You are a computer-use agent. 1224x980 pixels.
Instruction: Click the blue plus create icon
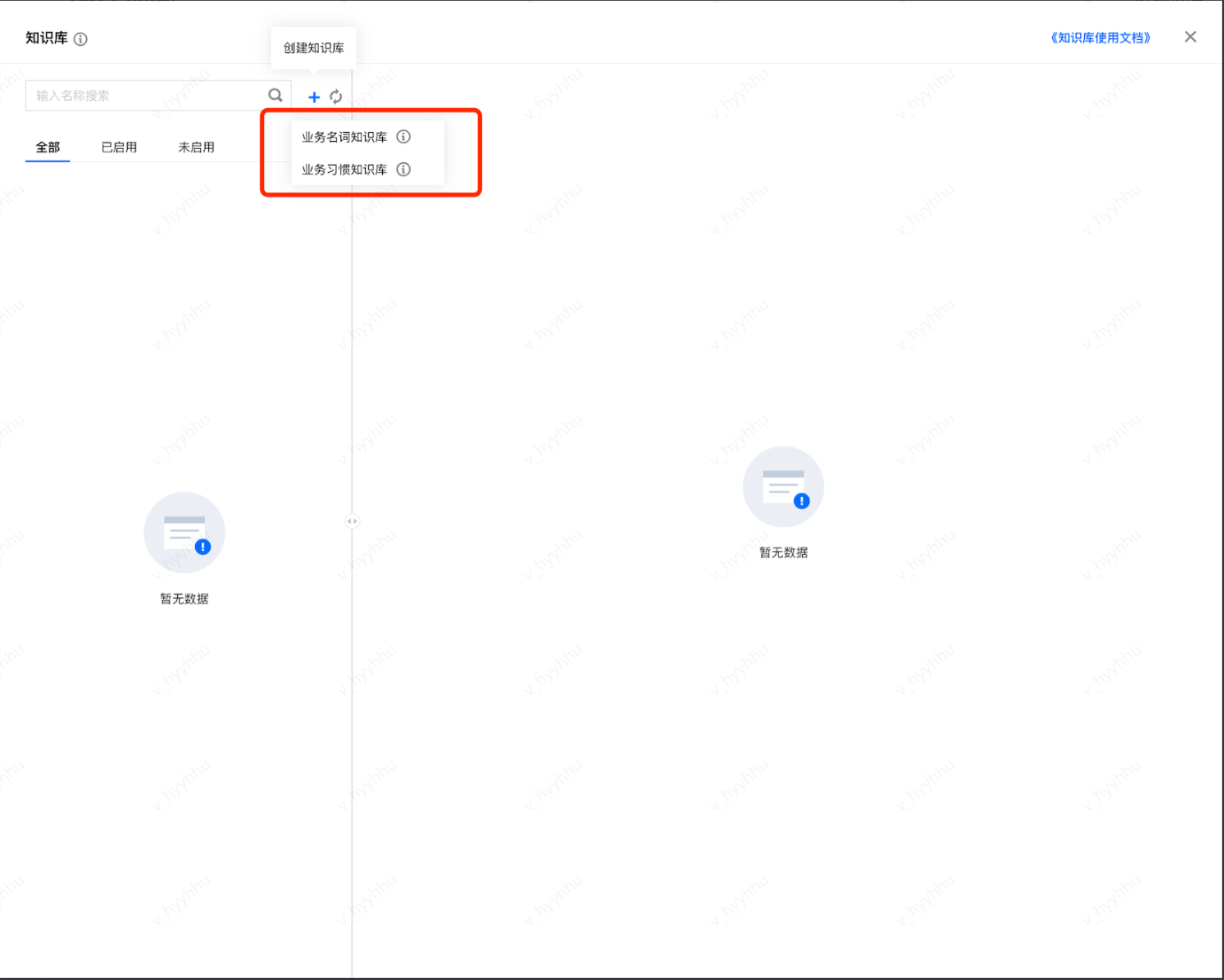[x=314, y=97]
